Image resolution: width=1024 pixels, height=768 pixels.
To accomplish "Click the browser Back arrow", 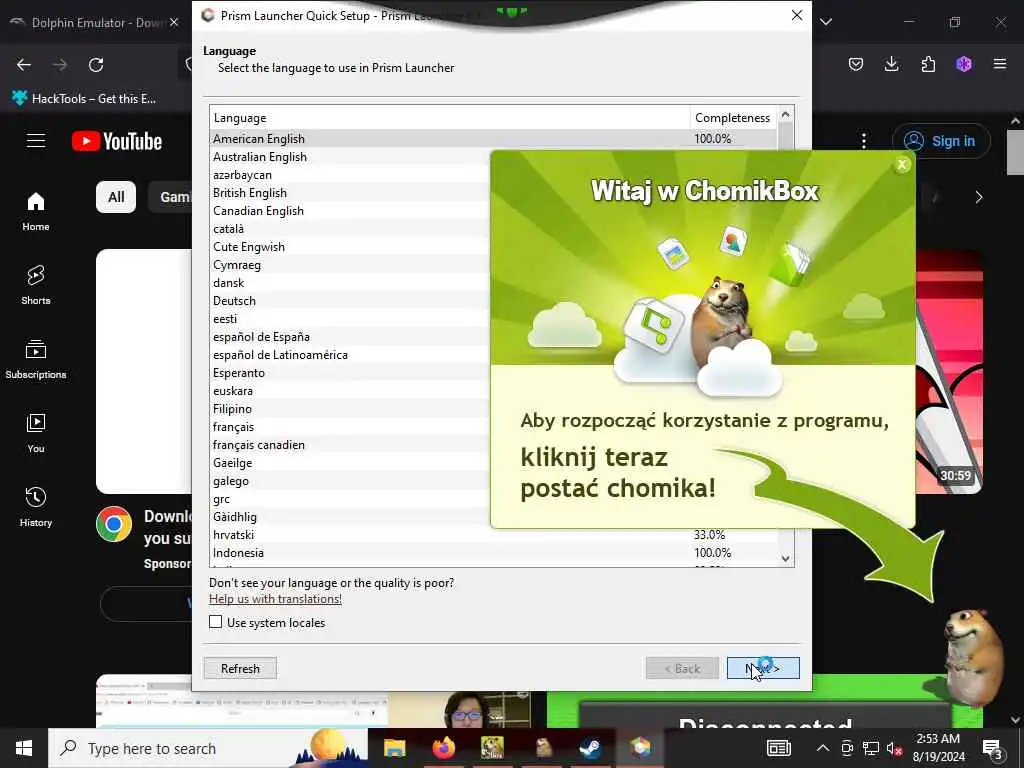I will [24, 65].
